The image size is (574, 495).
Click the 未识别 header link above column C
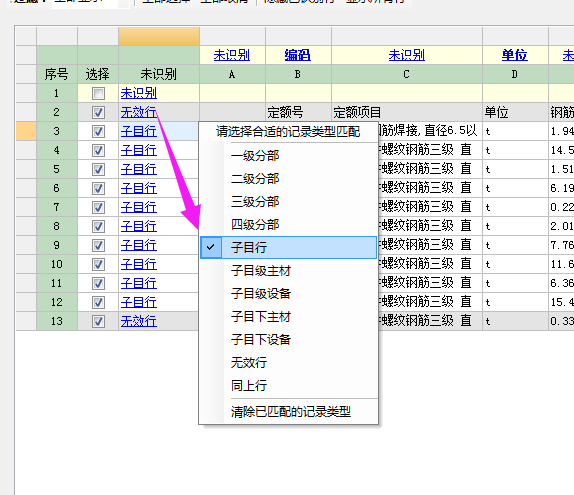(407, 55)
